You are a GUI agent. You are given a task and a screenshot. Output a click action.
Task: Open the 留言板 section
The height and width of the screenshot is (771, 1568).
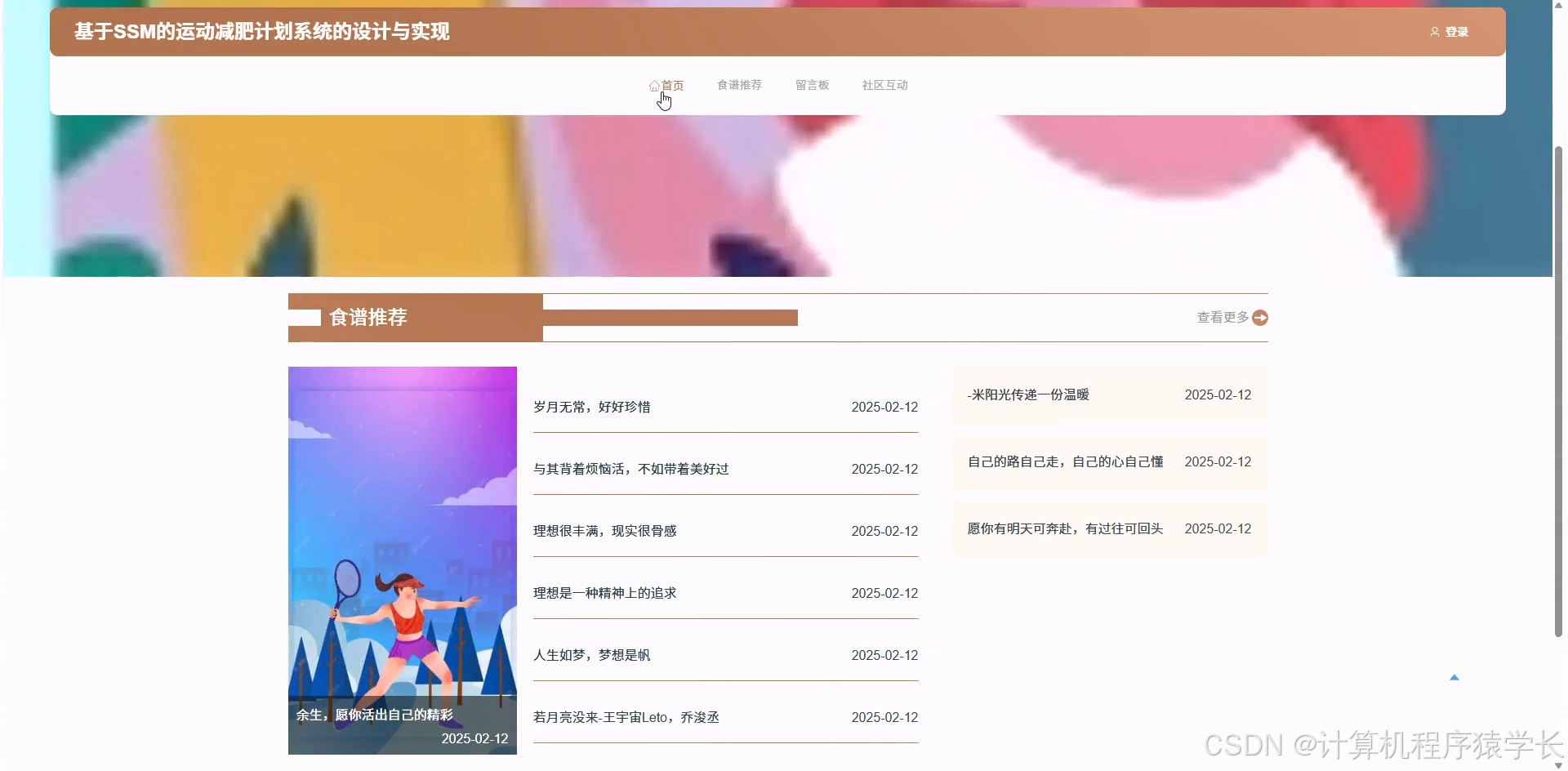point(813,84)
